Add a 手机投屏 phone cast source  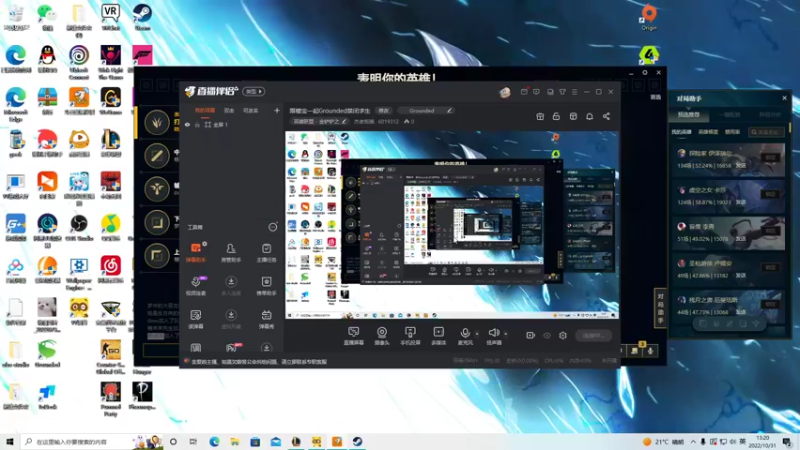click(410, 336)
